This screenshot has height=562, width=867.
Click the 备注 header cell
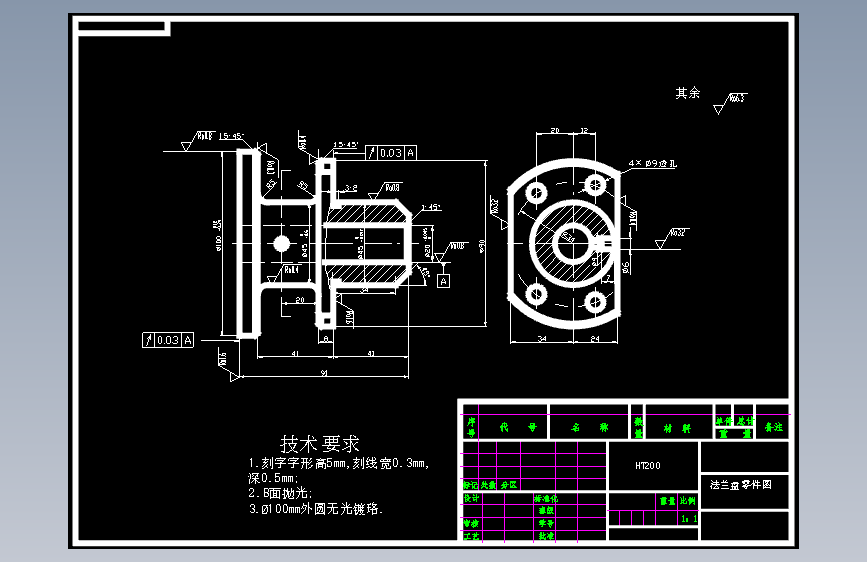(774, 427)
